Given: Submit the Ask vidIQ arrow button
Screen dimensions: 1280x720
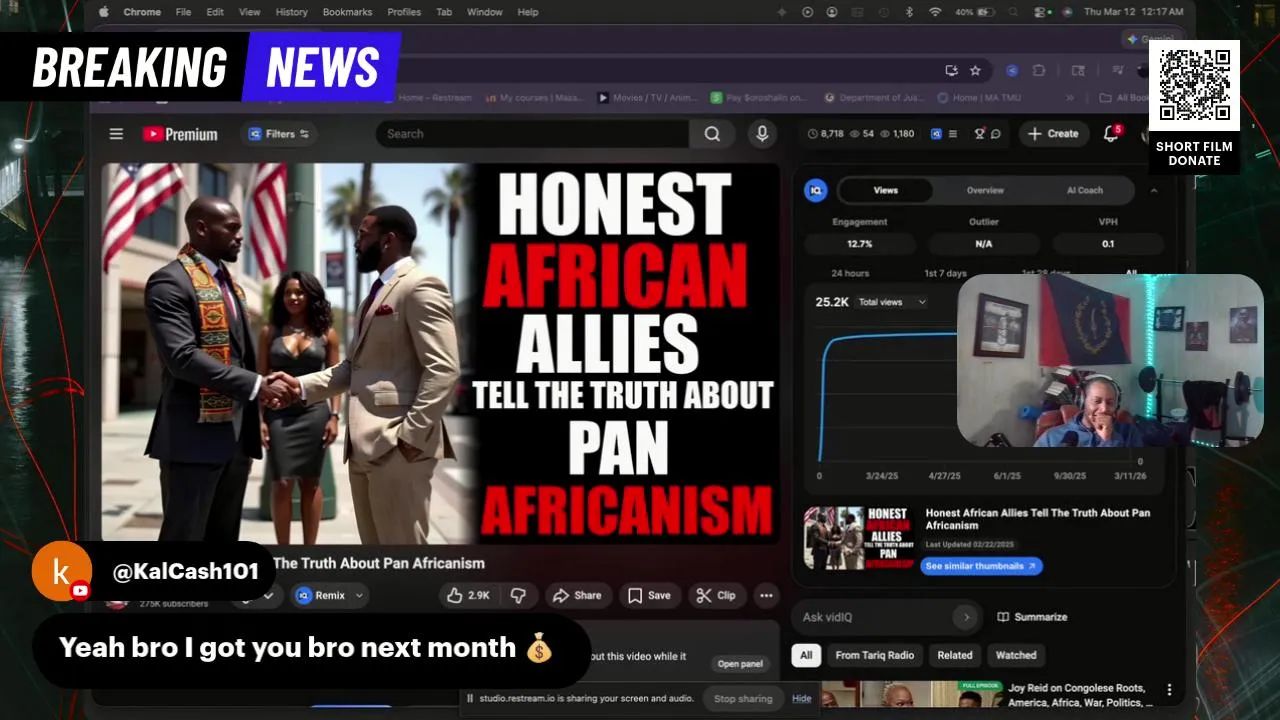Looking at the screenshot, I should 966,617.
